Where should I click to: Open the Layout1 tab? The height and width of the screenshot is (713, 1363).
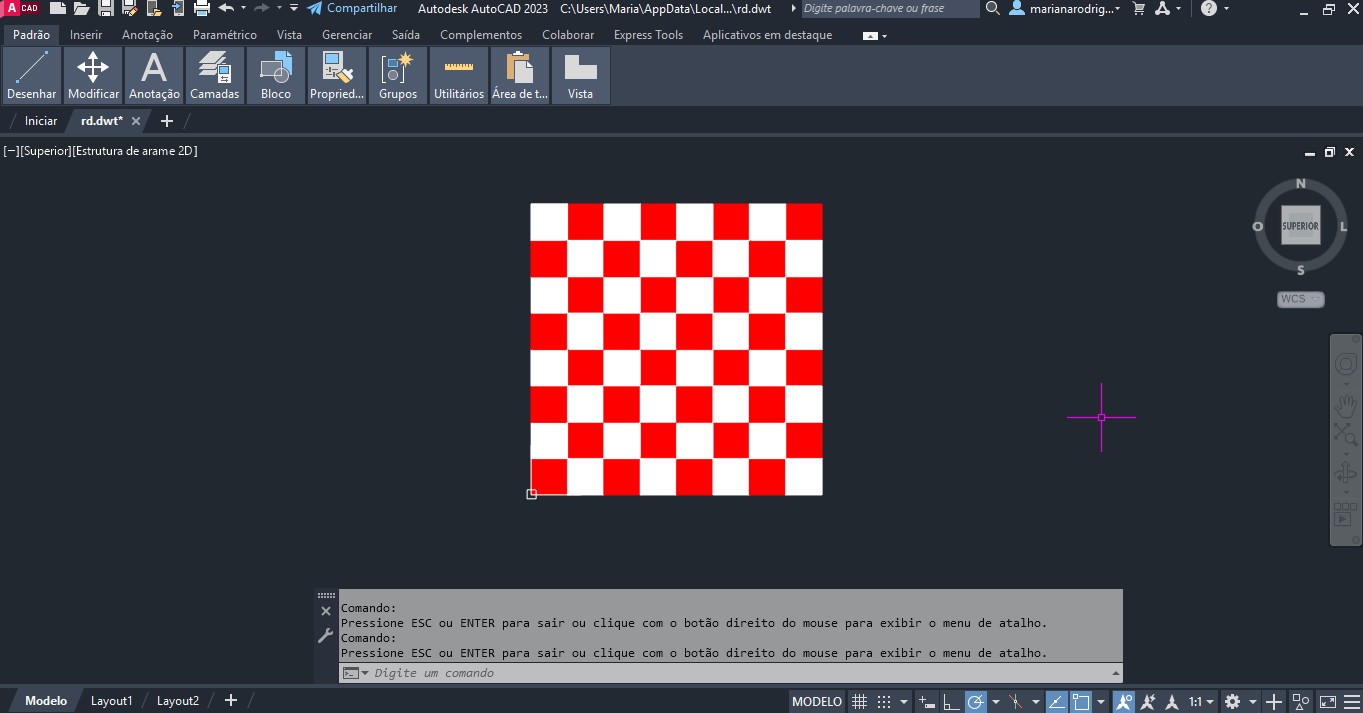(112, 701)
